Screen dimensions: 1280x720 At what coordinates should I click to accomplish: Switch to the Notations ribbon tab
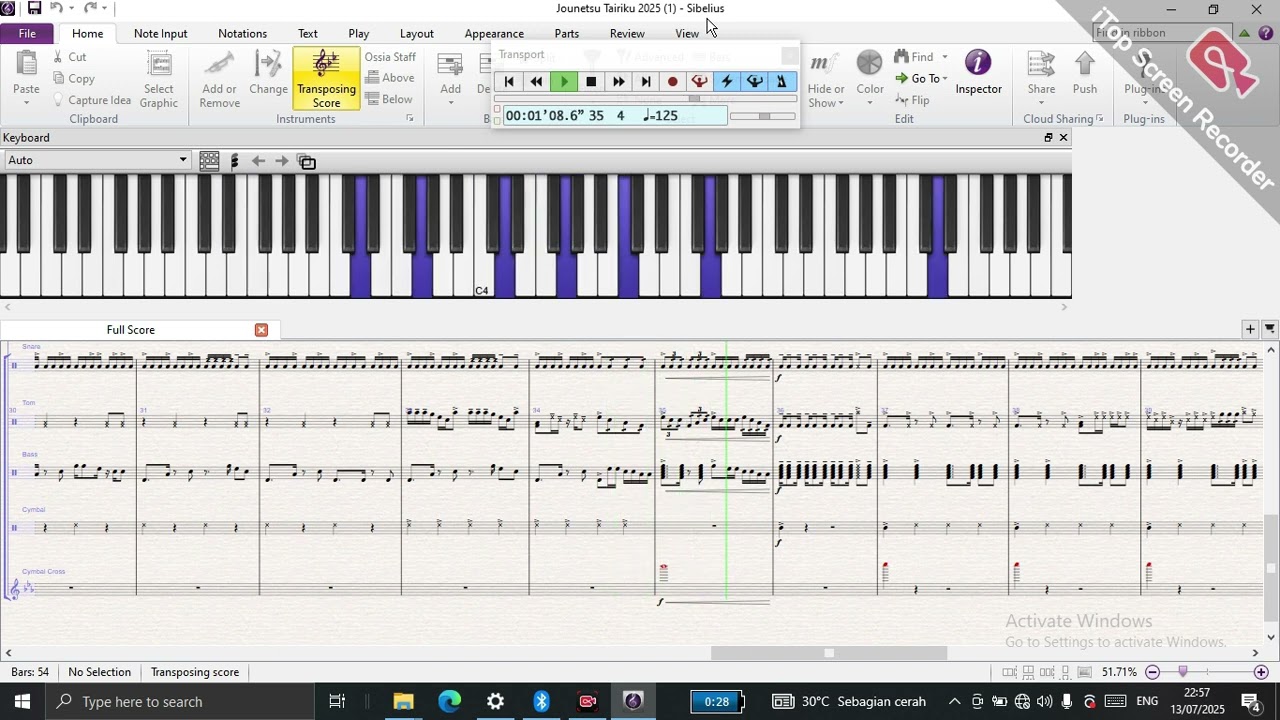click(242, 34)
